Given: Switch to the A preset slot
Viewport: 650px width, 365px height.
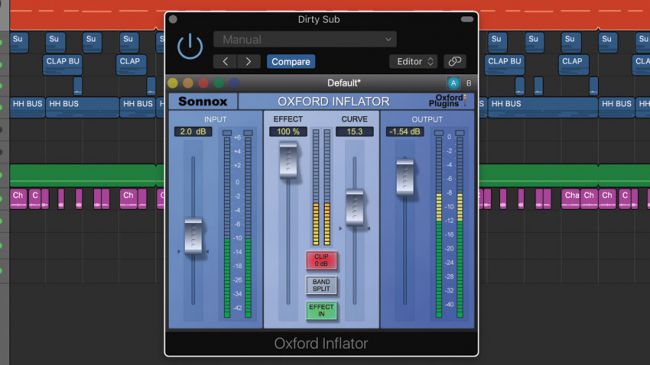Looking at the screenshot, I should (454, 83).
